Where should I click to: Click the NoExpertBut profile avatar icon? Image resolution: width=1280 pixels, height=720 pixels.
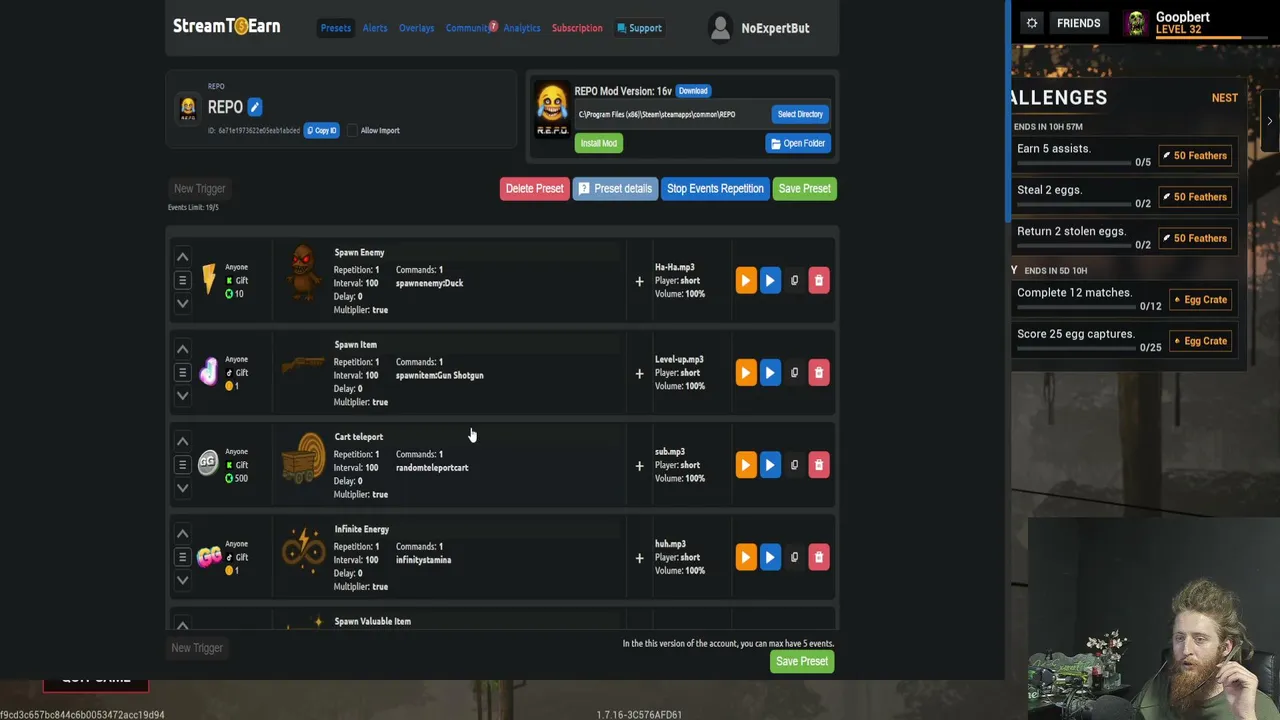coord(720,28)
